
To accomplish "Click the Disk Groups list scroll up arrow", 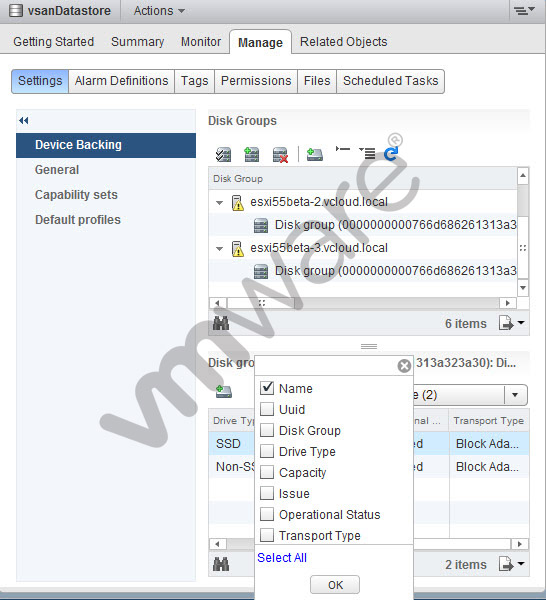I will (x=523, y=176).
